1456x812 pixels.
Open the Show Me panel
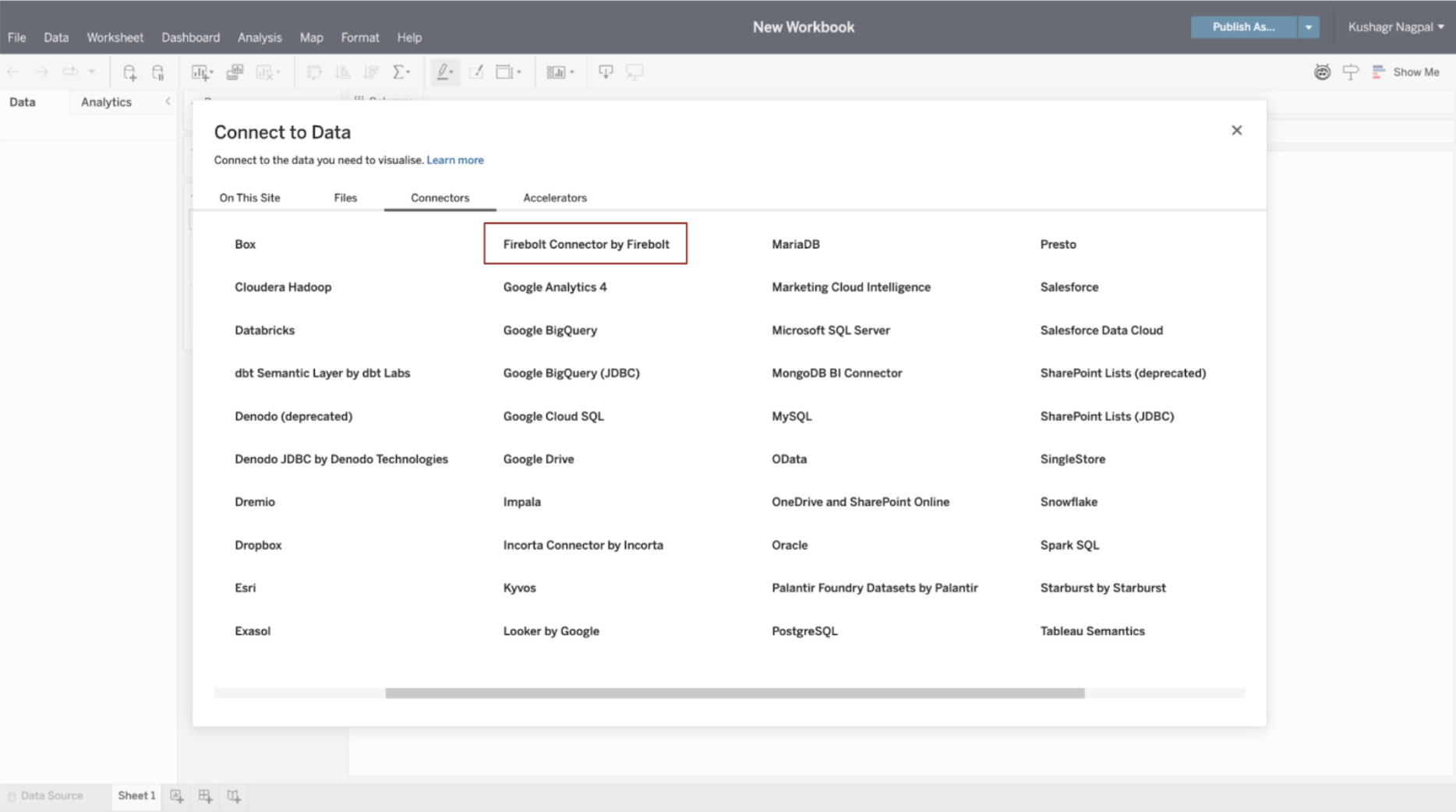click(1406, 72)
